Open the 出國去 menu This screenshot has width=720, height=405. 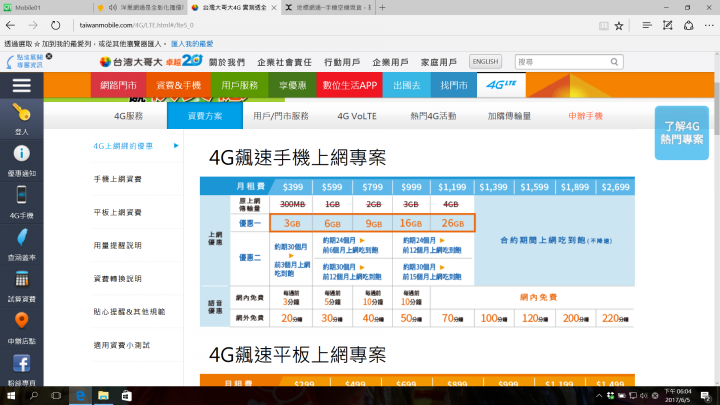pyautogui.click(x=406, y=85)
